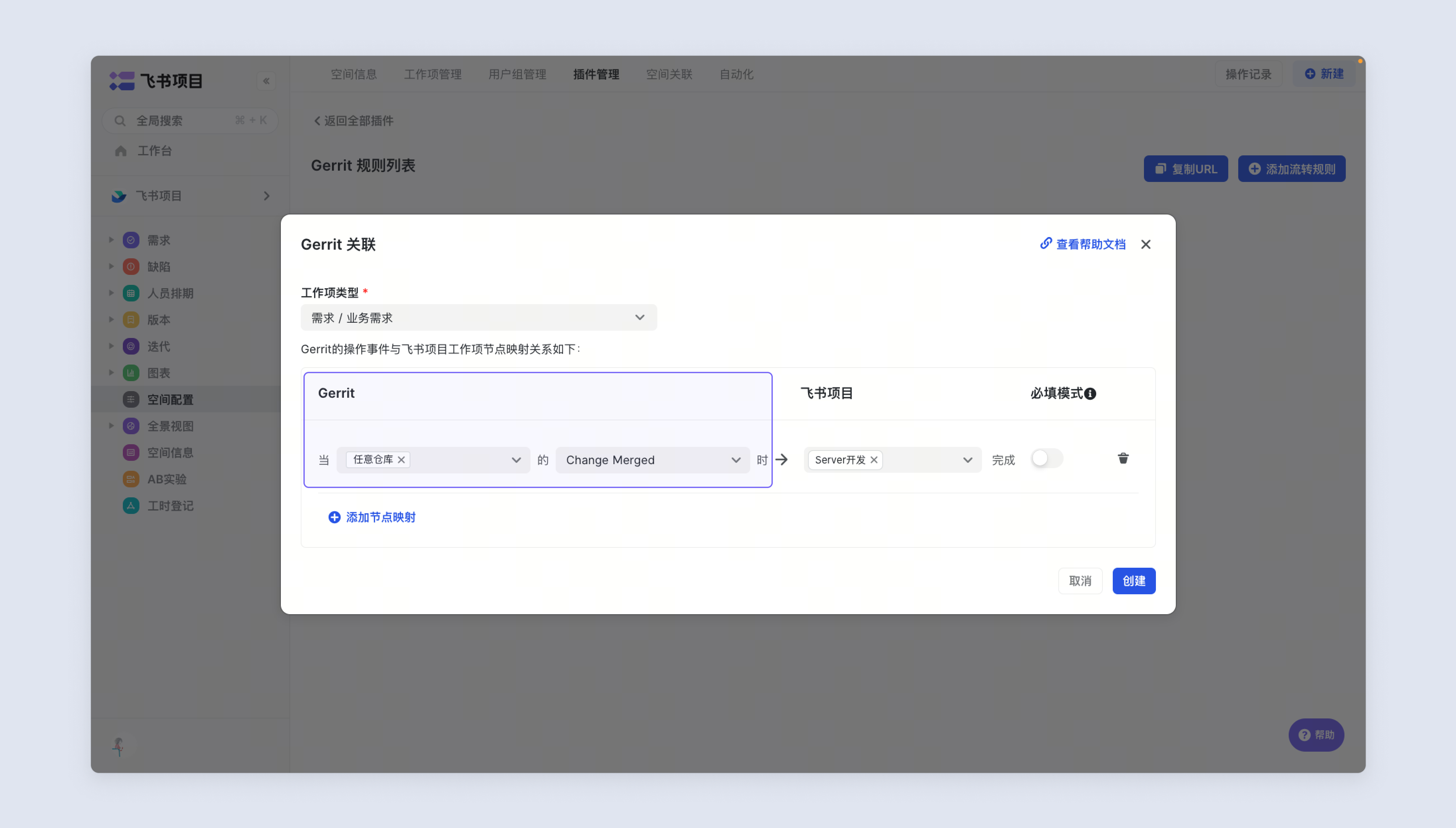Image resolution: width=1456 pixels, height=828 pixels.
Task: Expand the 迭代 tree item
Action: pyautogui.click(x=112, y=346)
